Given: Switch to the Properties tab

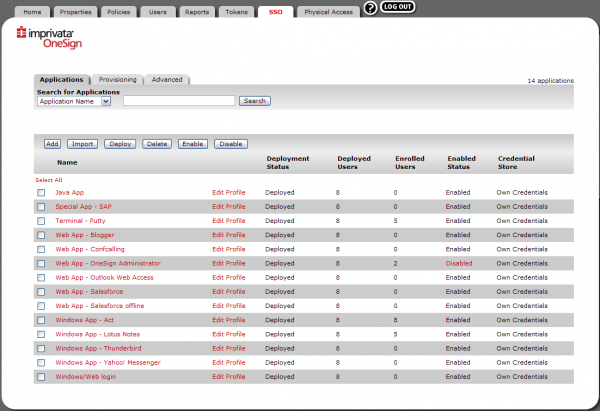Looking at the screenshot, I should tap(75, 12).
